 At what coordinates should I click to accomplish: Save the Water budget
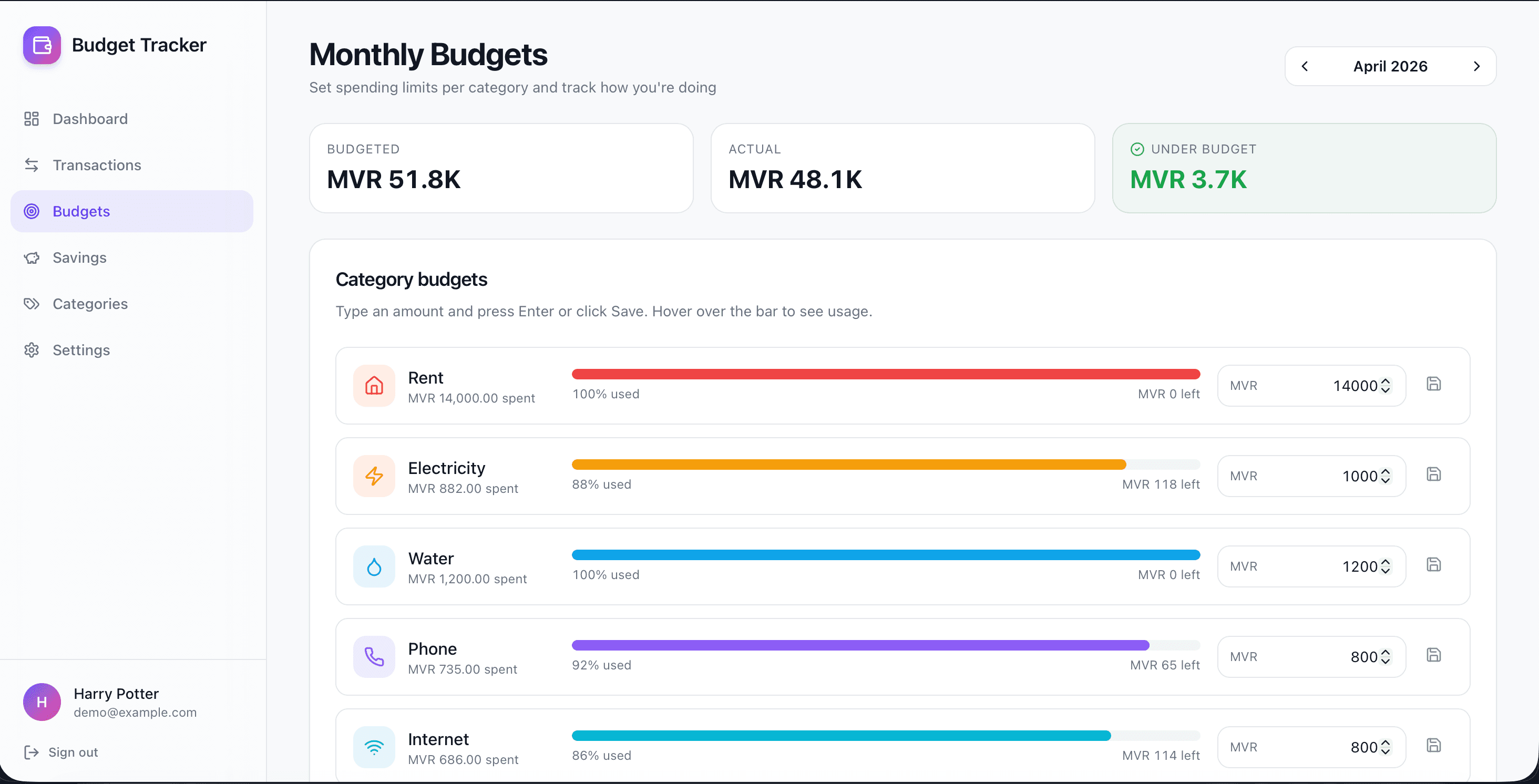(1434, 564)
